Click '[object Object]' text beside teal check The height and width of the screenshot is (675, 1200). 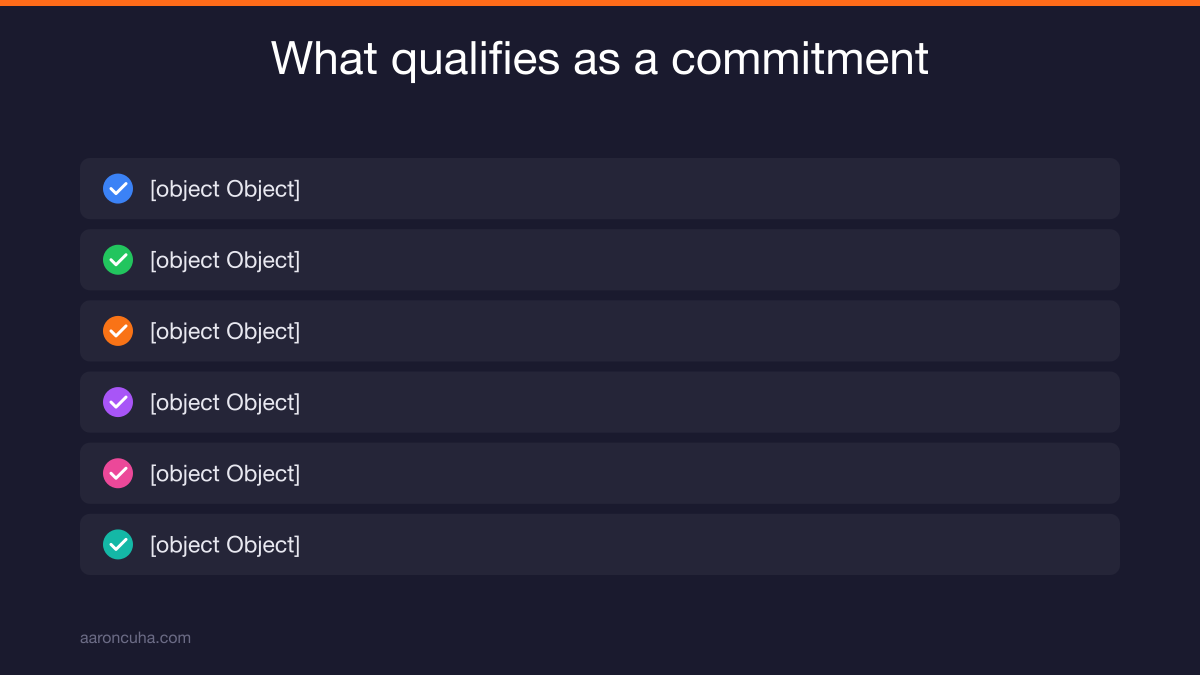tap(225, 544)
